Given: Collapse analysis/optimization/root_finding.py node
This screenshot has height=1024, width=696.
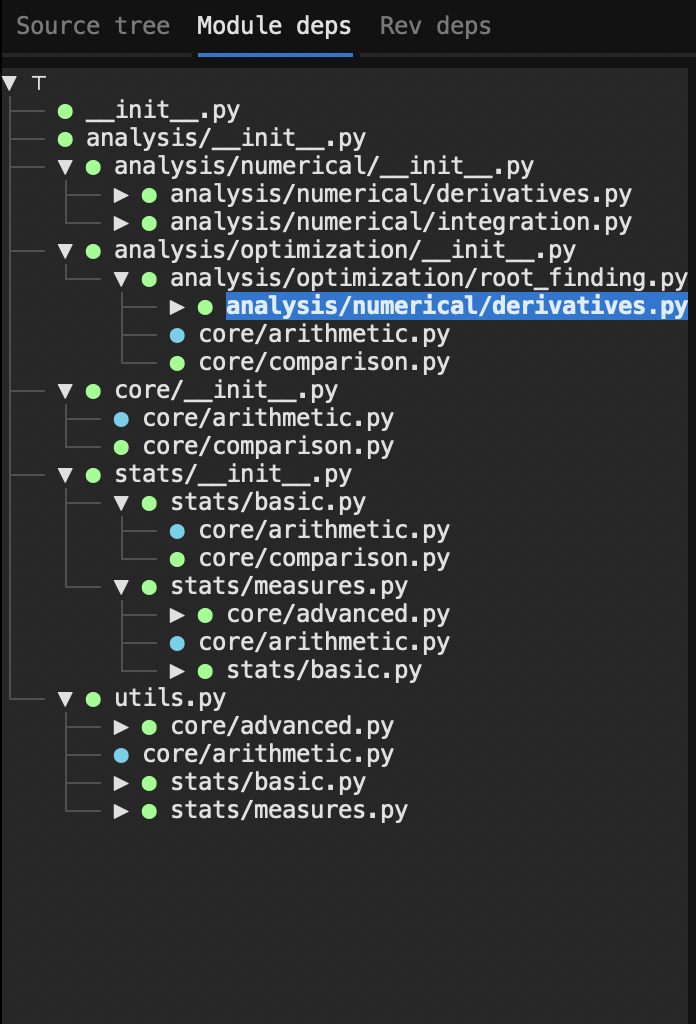Looking at the screenshot, I should coord(121,278).
